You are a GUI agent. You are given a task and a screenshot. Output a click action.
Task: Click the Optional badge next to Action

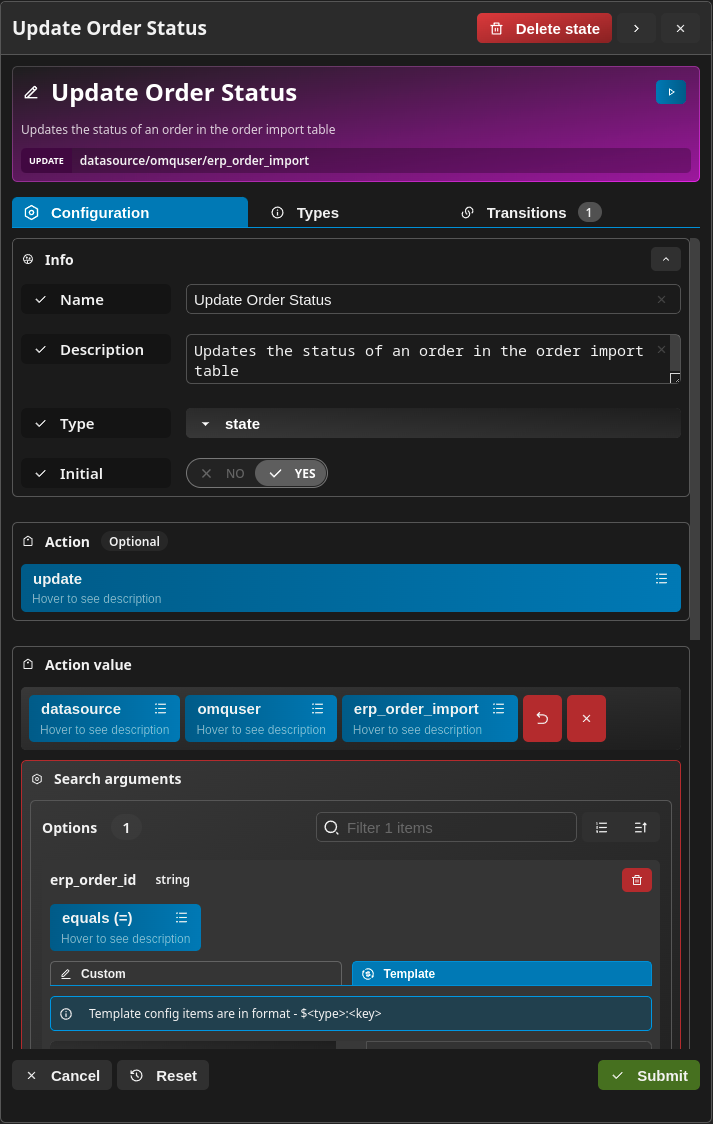(x=134, y=541)
